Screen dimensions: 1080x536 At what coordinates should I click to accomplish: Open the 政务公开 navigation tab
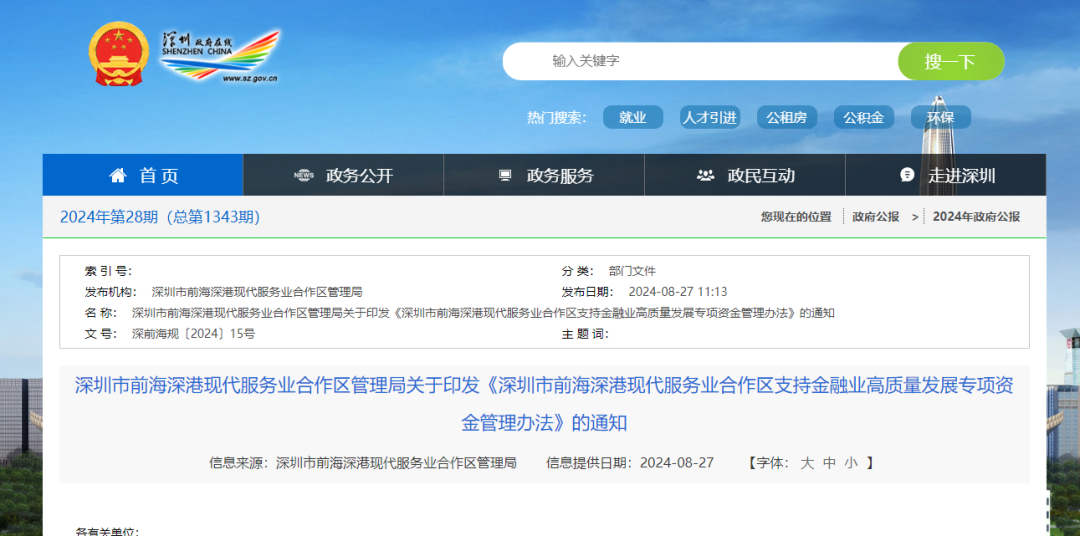(344, 175)
